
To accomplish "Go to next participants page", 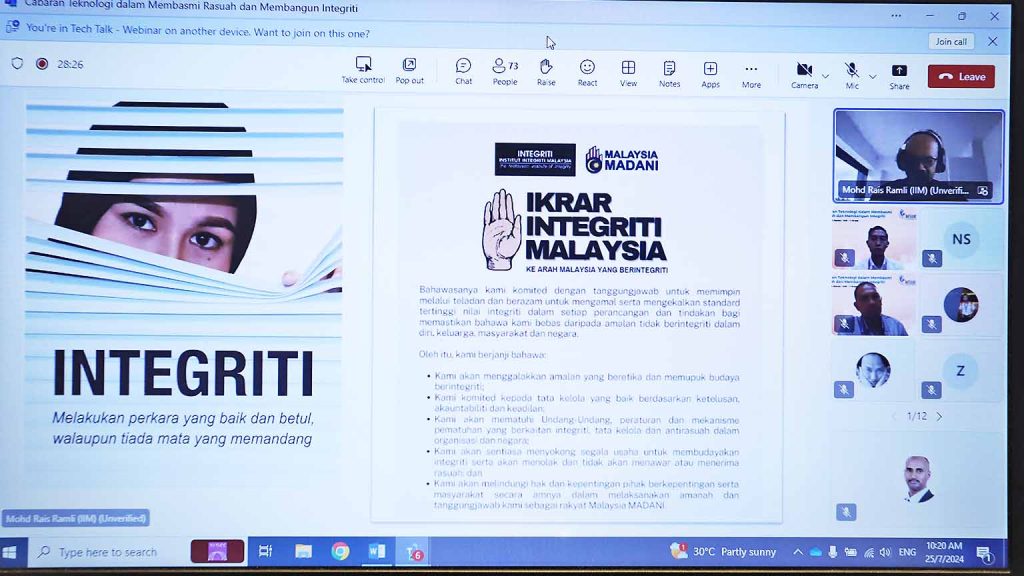I will coord(939,416).
